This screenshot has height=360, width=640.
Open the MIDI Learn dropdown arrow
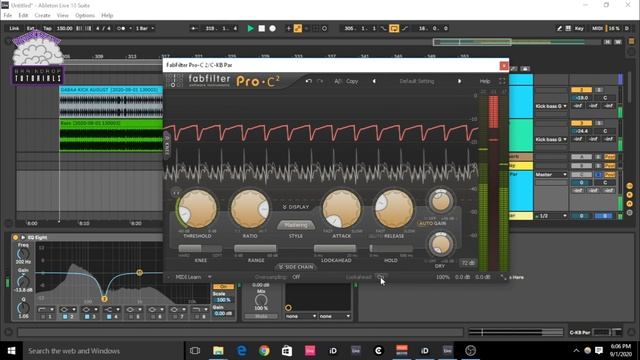coord(210,277)
